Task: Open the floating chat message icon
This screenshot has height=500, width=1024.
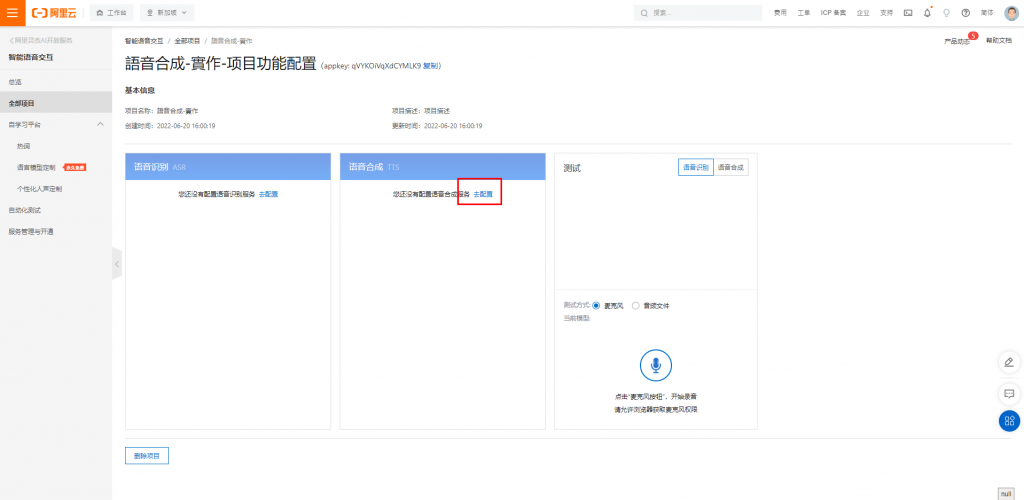Action: (x=1009, y=394)
